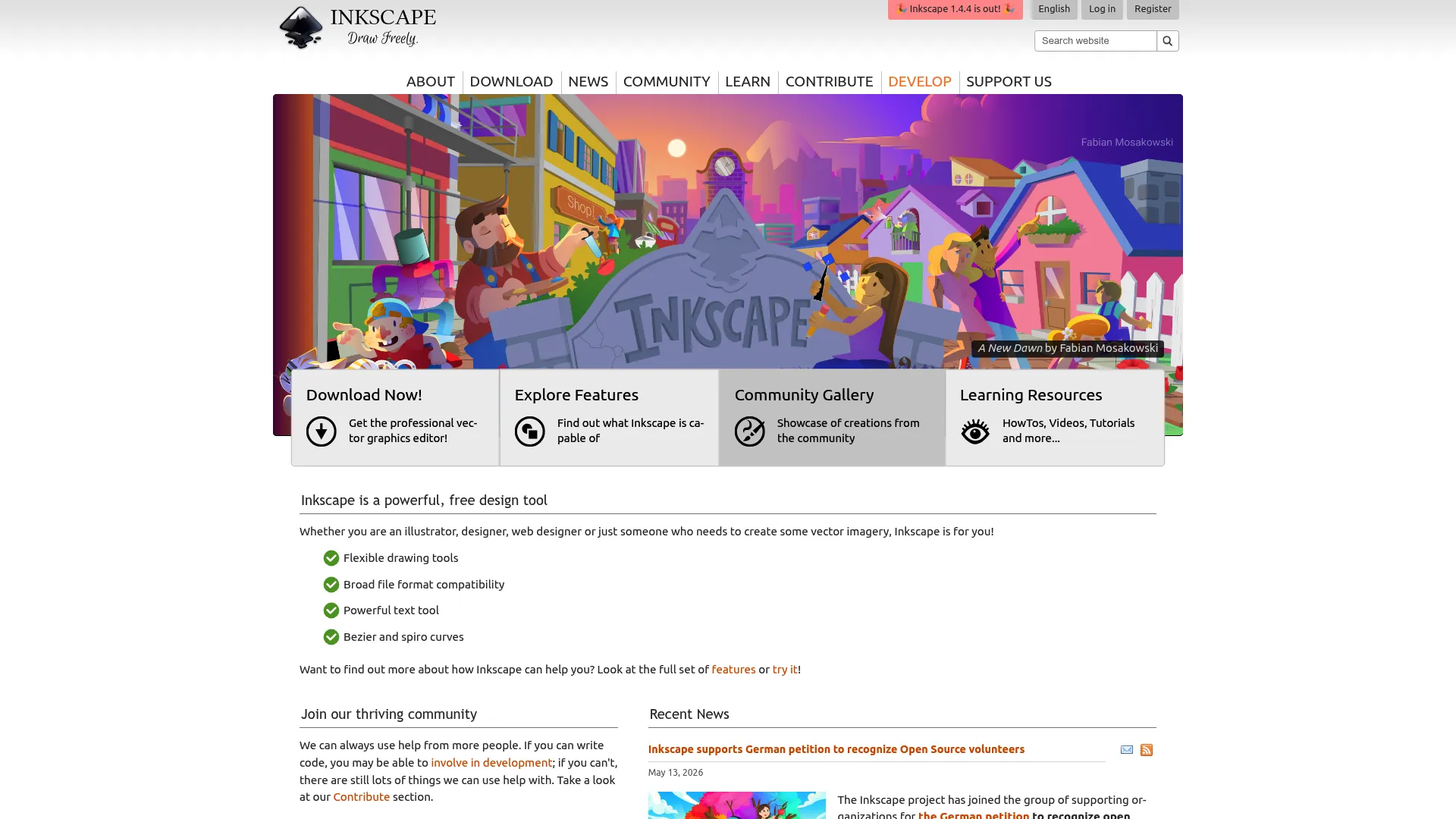The image size is (1456, 819).
Task: Open the COMMUNITY menu
Action: point(666,81)
